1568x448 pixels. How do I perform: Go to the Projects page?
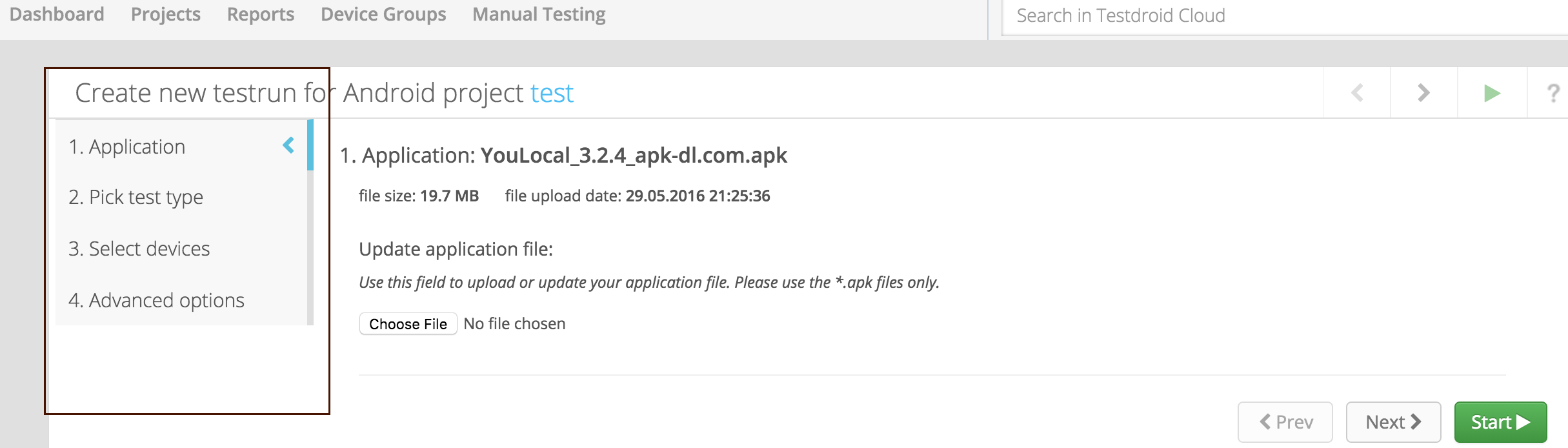(x=166, y=14)
